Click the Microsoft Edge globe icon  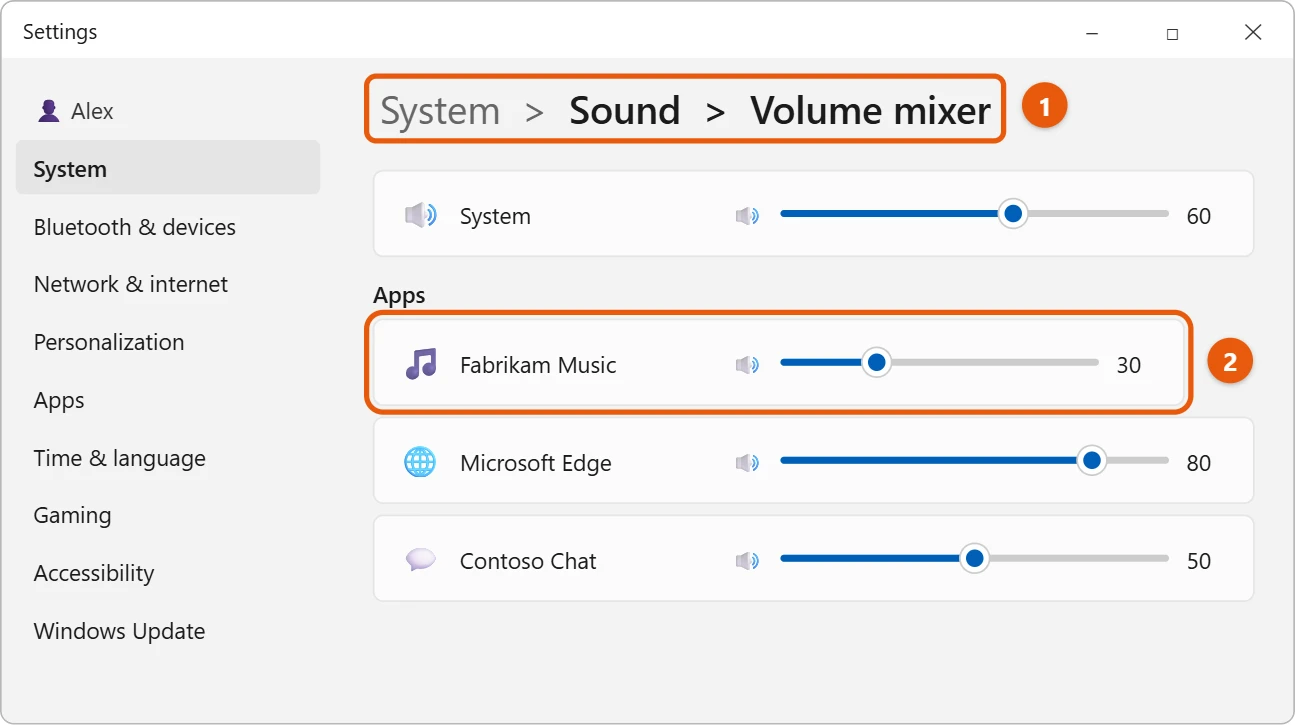[421, 462]
